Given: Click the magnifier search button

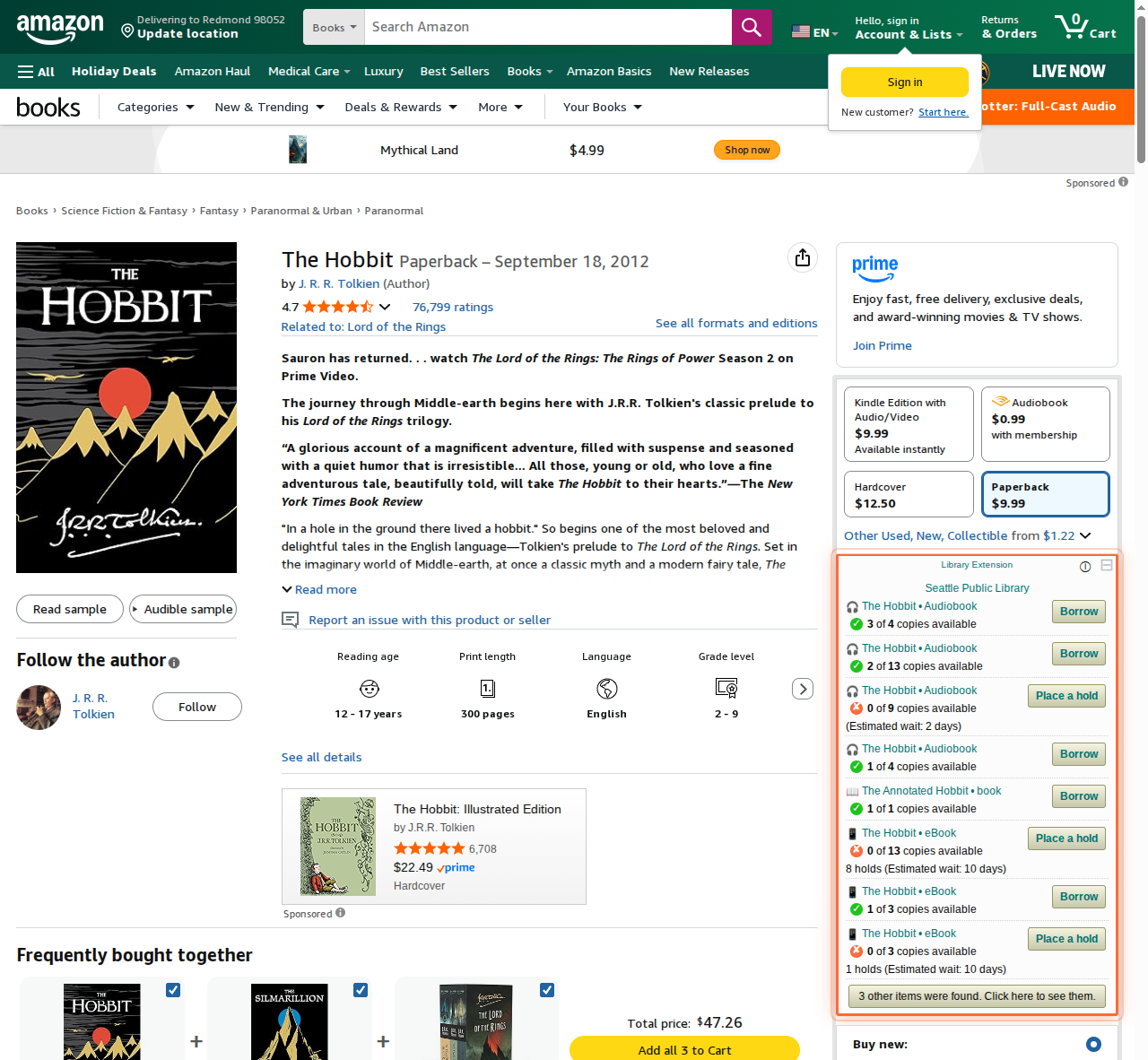Looking at the screenshot, I should point(752,27).
